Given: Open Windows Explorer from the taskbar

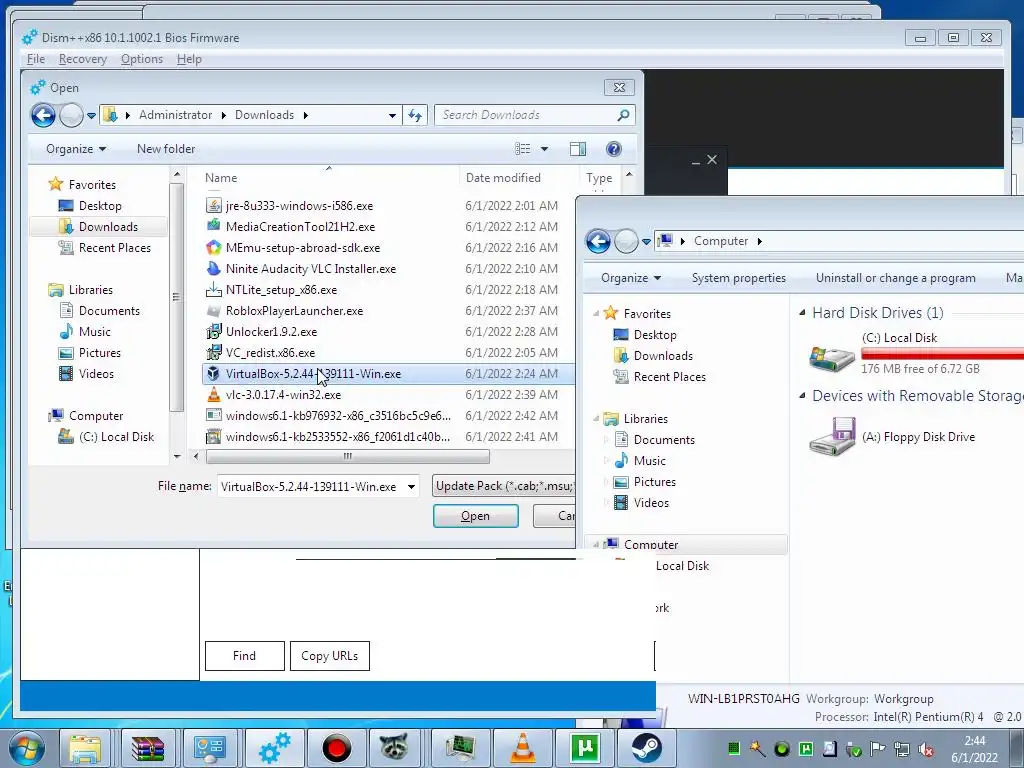Looking at the screenshot, I should (86, 749).
